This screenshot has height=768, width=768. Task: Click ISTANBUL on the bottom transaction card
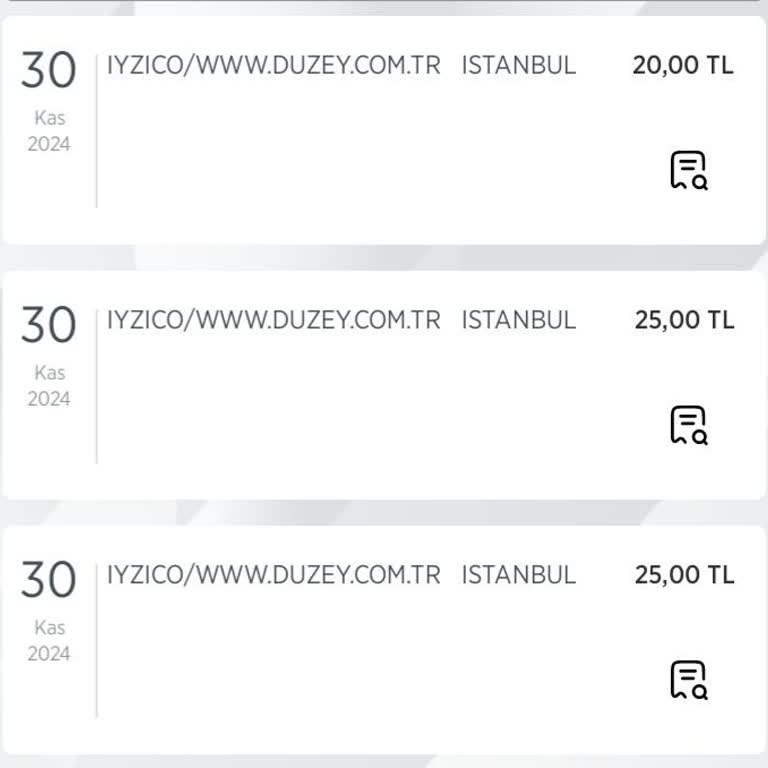519,576
